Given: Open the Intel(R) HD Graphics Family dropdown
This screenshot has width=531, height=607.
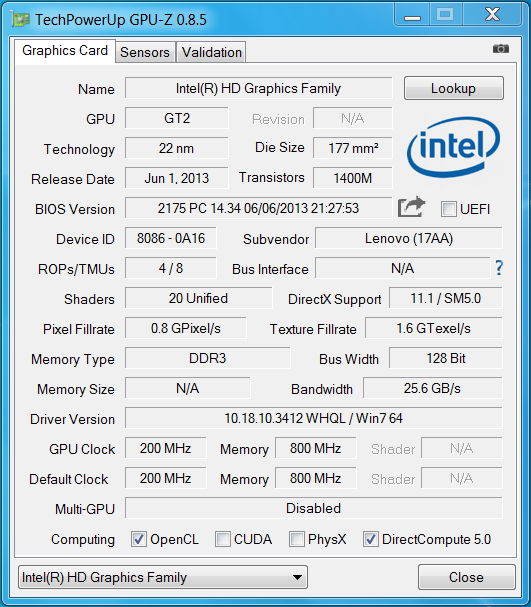Looking at the screenshot, I should click(163, 577).
